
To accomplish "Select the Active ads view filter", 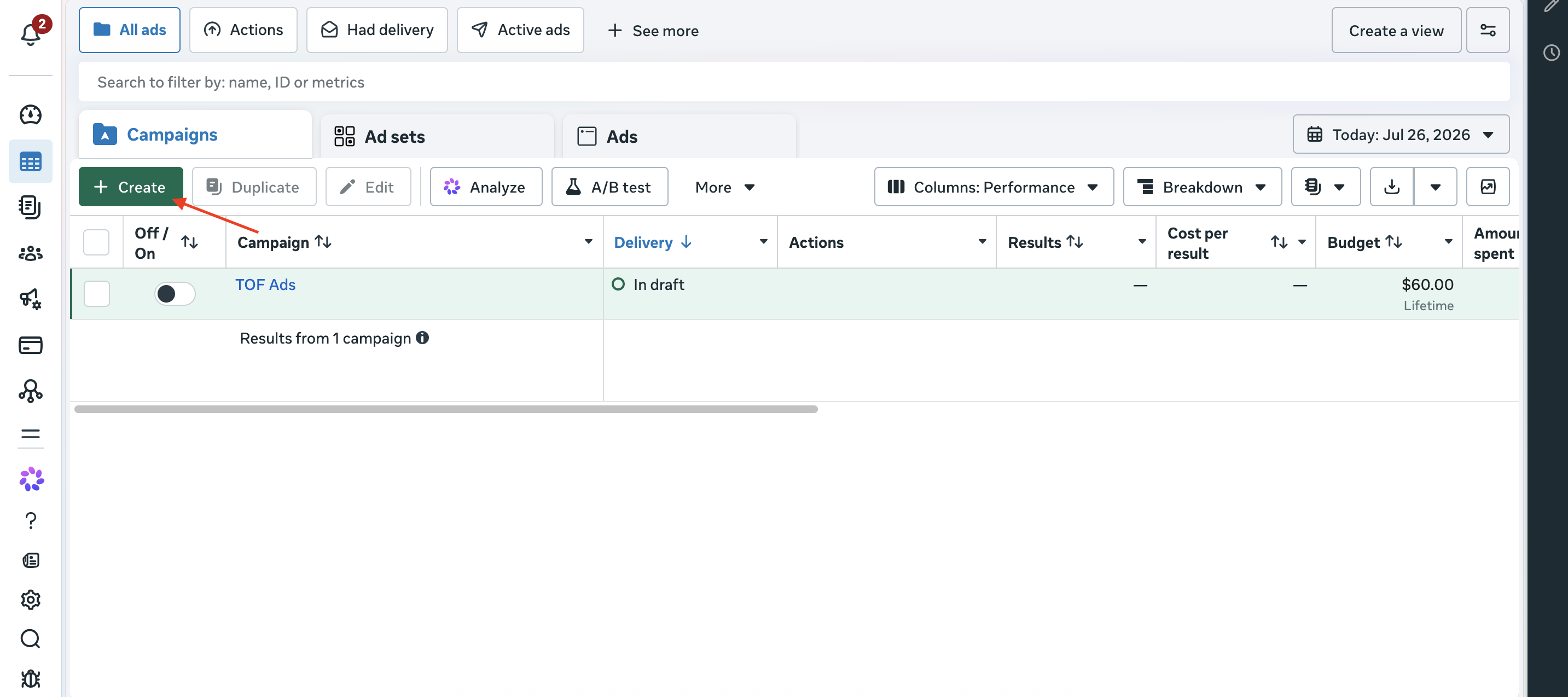I will [x=520, y=31].
